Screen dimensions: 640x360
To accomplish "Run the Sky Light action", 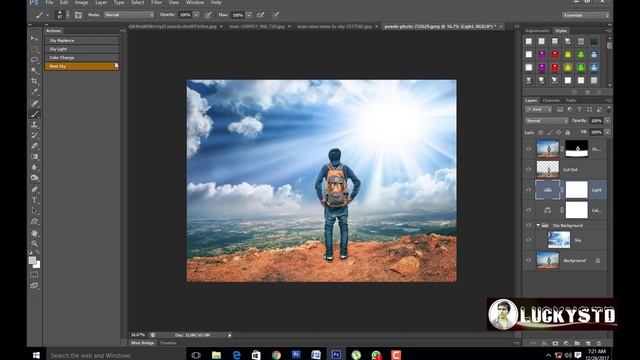I will [x=82, y=49].
